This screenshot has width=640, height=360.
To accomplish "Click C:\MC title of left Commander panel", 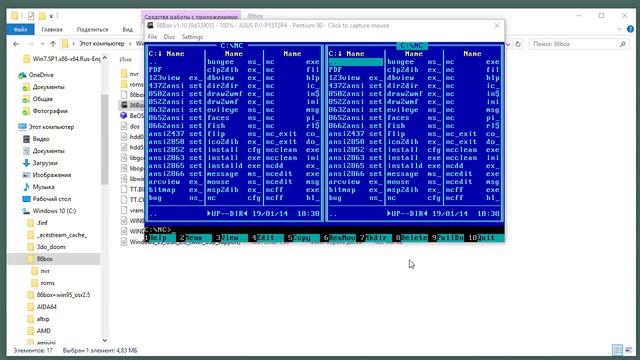I will point(232,46).
